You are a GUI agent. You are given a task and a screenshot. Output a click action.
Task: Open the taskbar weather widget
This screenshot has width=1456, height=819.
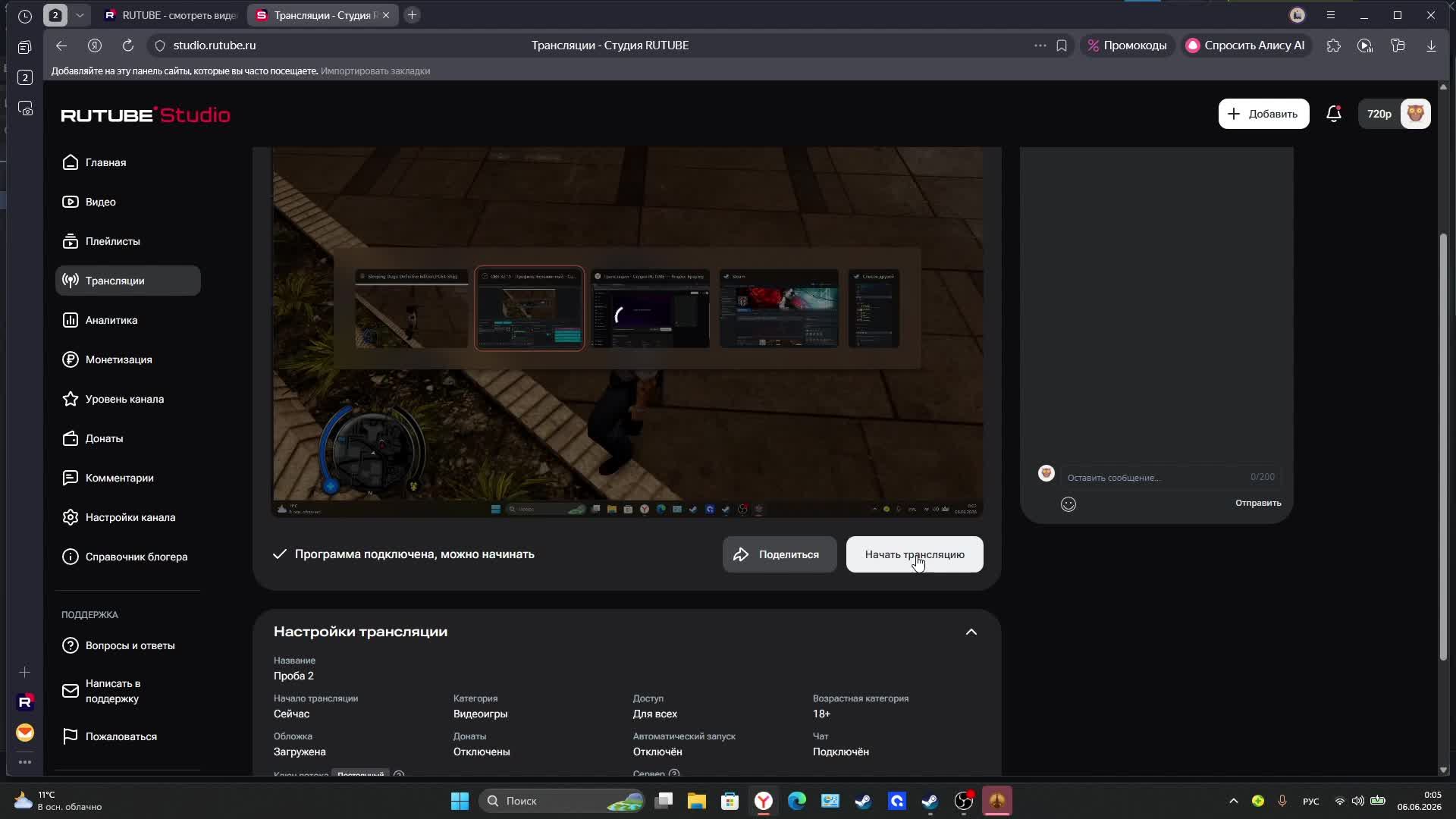click(59, 801)
